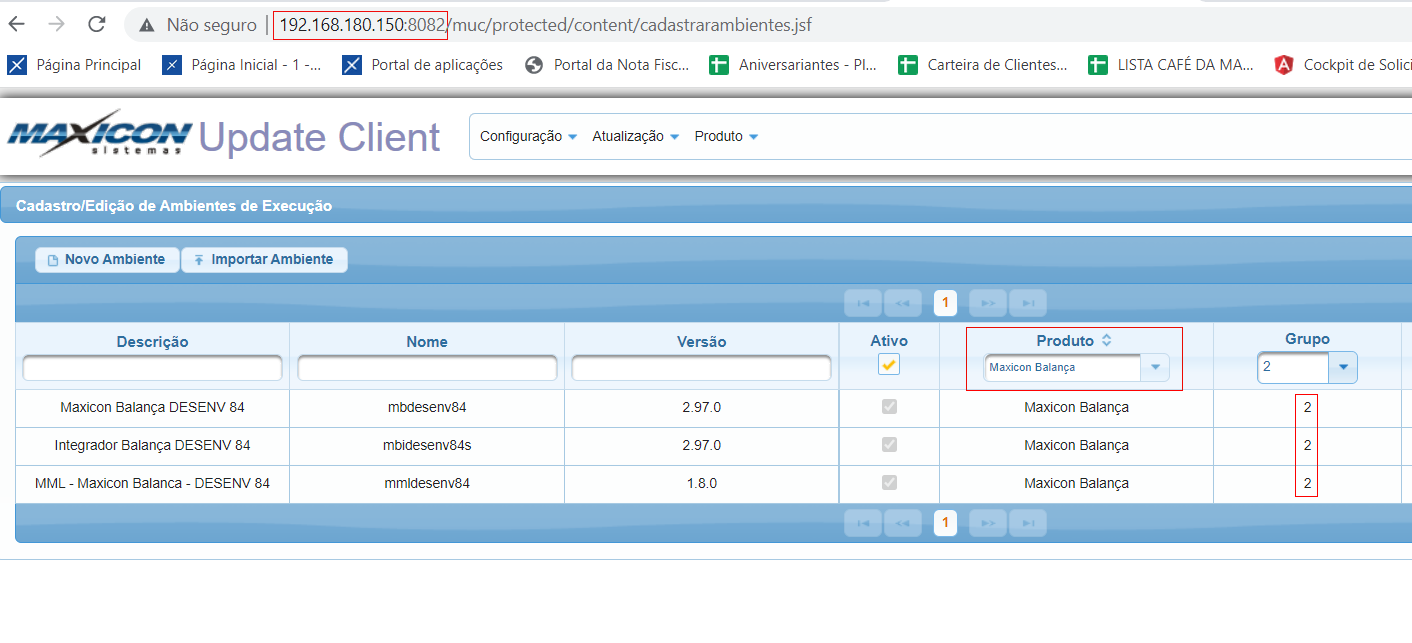Click the Descrição column header

[x=152, y=341]
